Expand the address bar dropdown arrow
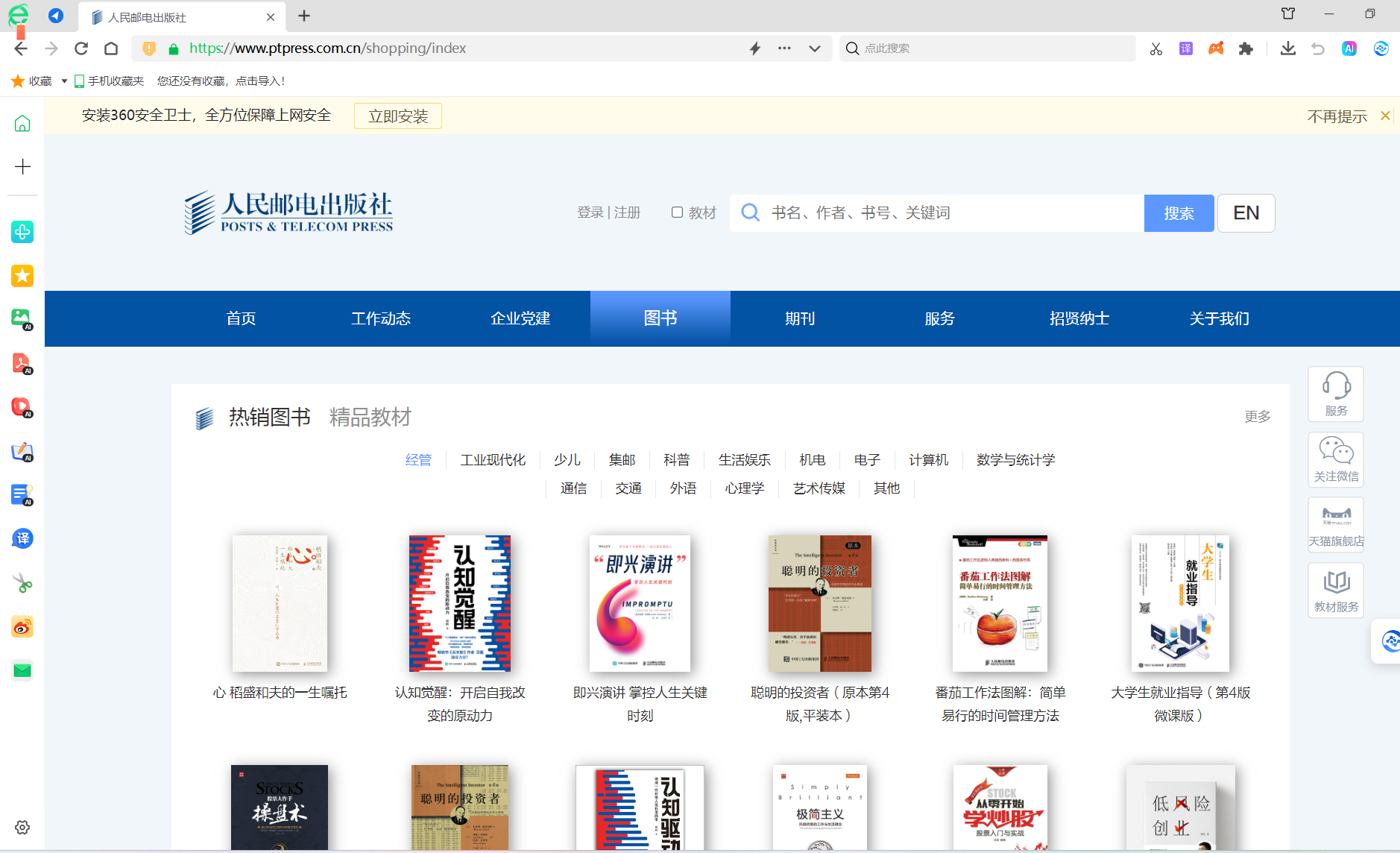Screen dimensions: 1400x853 pyautogui.click(x=815, y=48)
